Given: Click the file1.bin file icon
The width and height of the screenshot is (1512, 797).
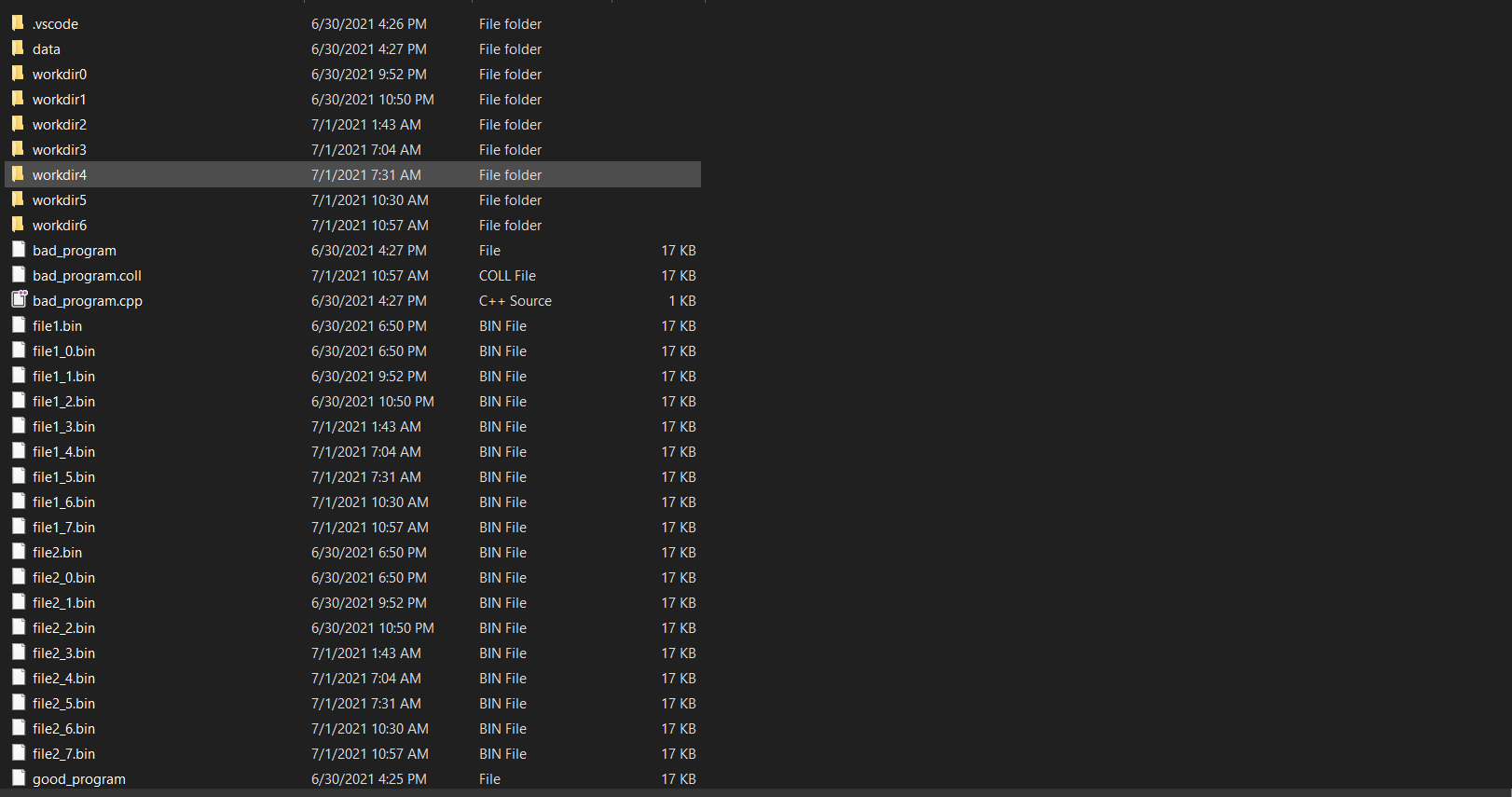Looking at the screenshot, I should click(19, 324).
